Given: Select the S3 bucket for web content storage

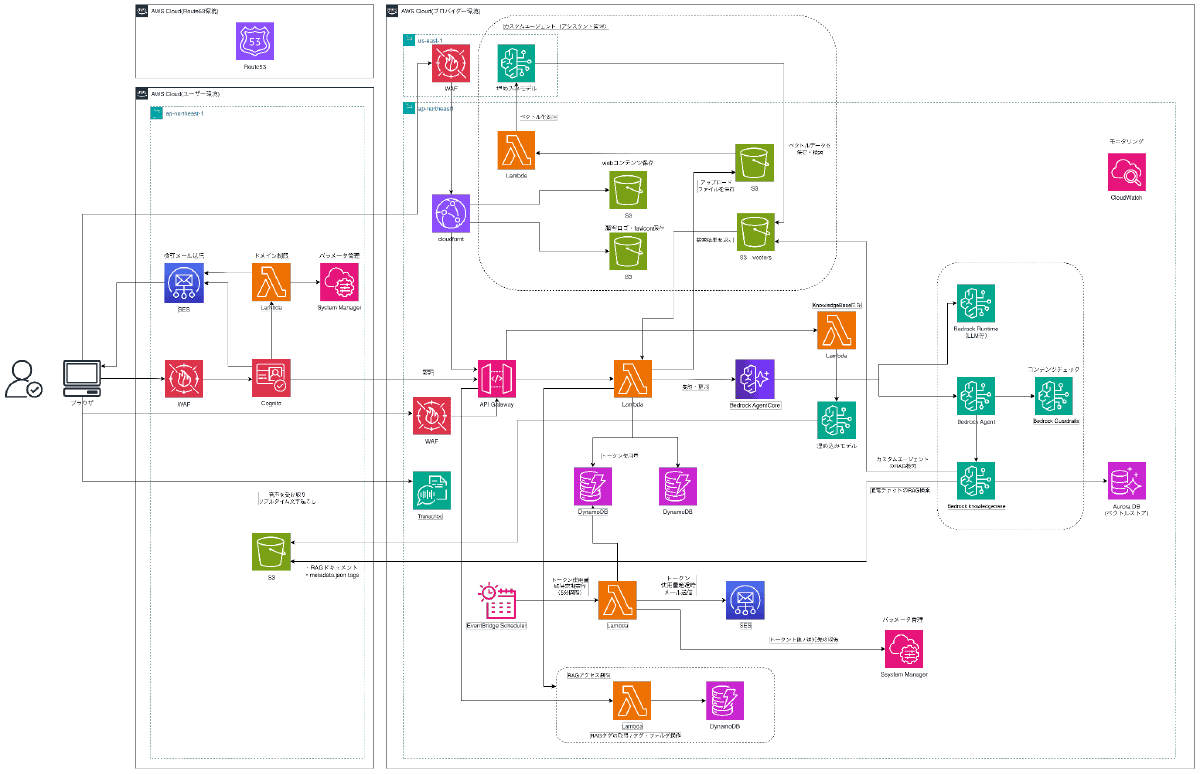Looking at the screenshot, I should point(630,188).
